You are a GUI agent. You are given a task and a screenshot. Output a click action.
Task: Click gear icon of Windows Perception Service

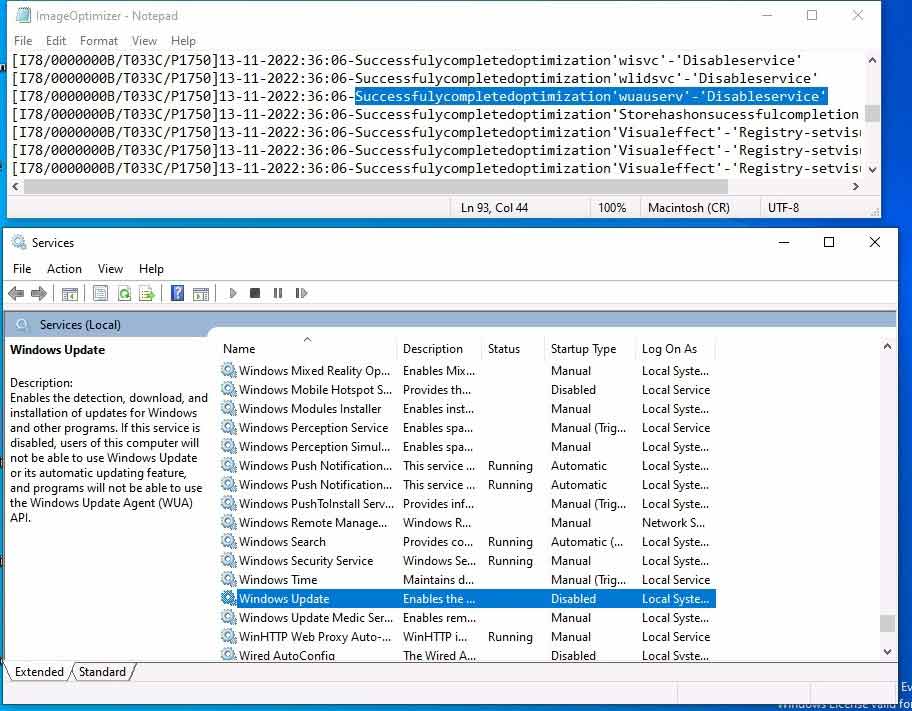(229, 427)
